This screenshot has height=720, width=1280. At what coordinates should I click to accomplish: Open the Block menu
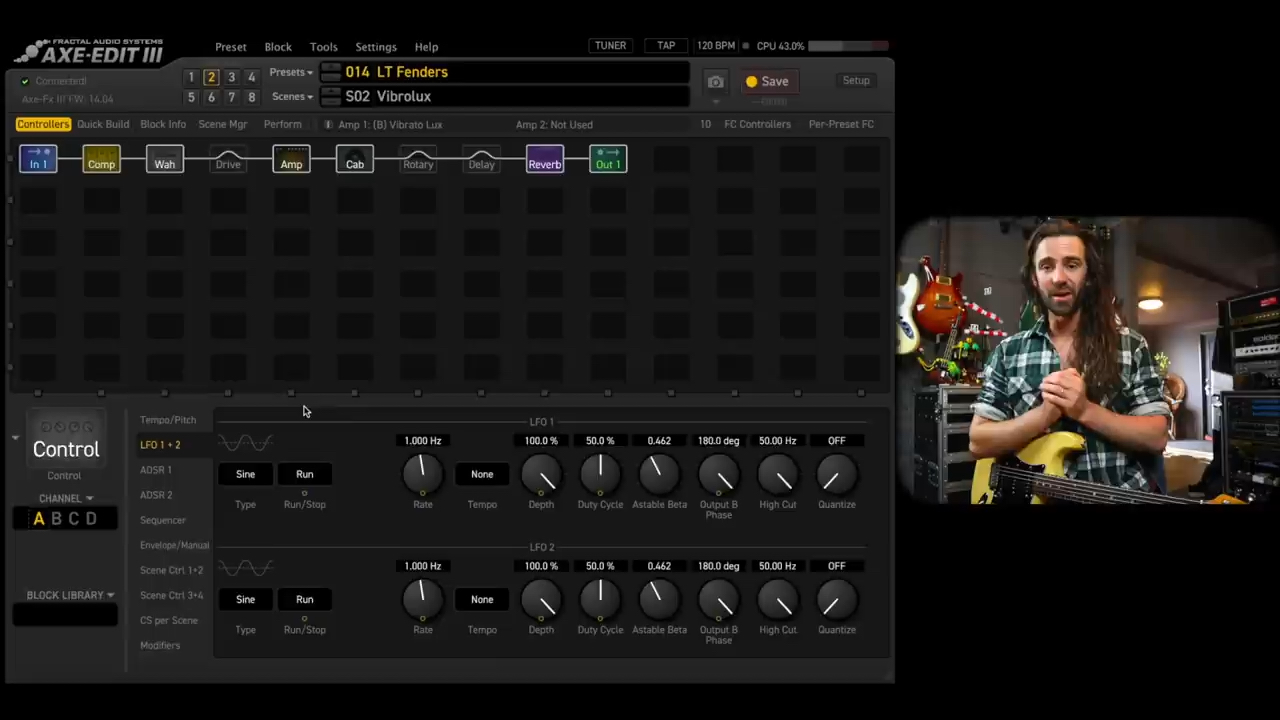(278, 47)
